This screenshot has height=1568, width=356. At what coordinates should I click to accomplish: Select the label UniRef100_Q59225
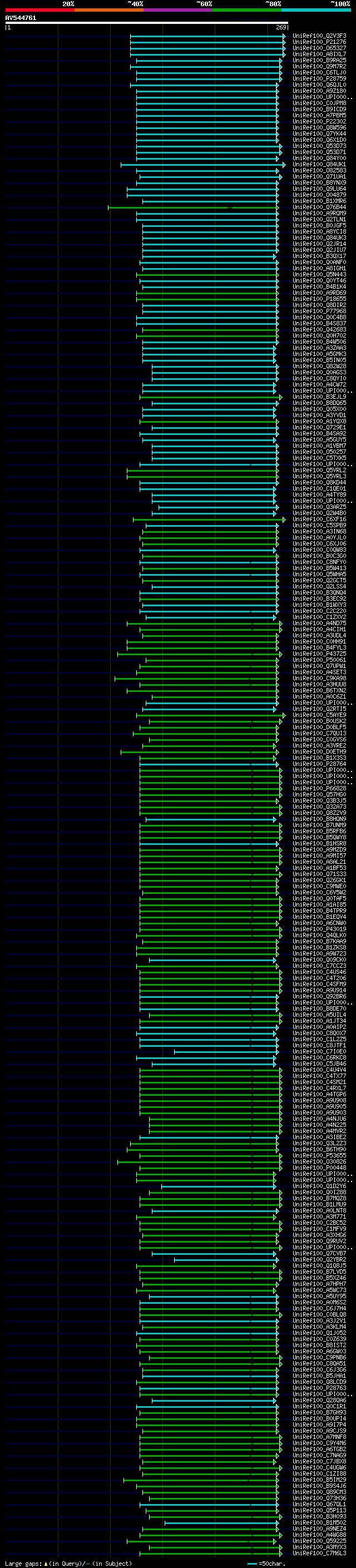pyautogui.click(x=319, y=1541)
